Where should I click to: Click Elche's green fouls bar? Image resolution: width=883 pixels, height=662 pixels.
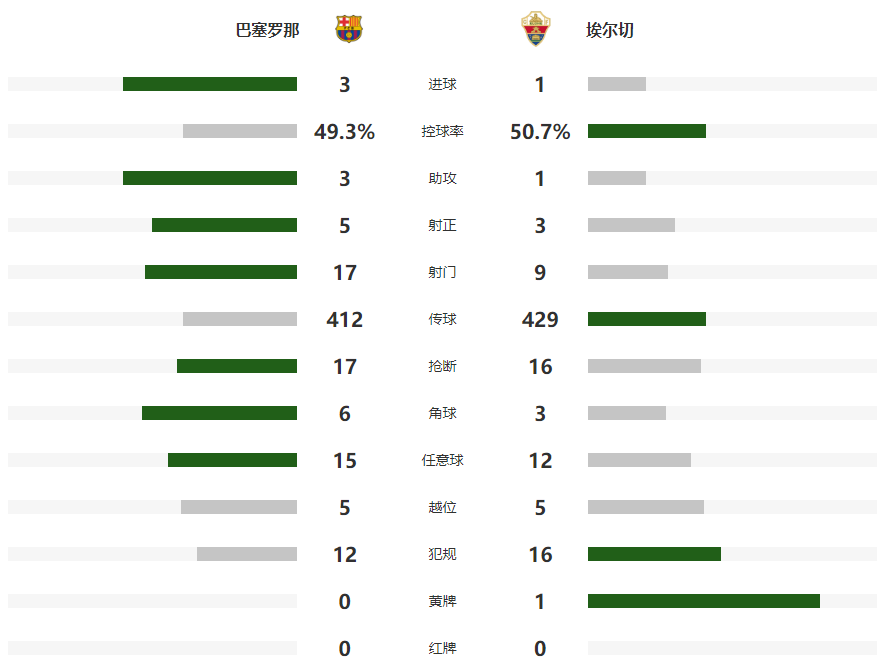click(x=654, y=554)
